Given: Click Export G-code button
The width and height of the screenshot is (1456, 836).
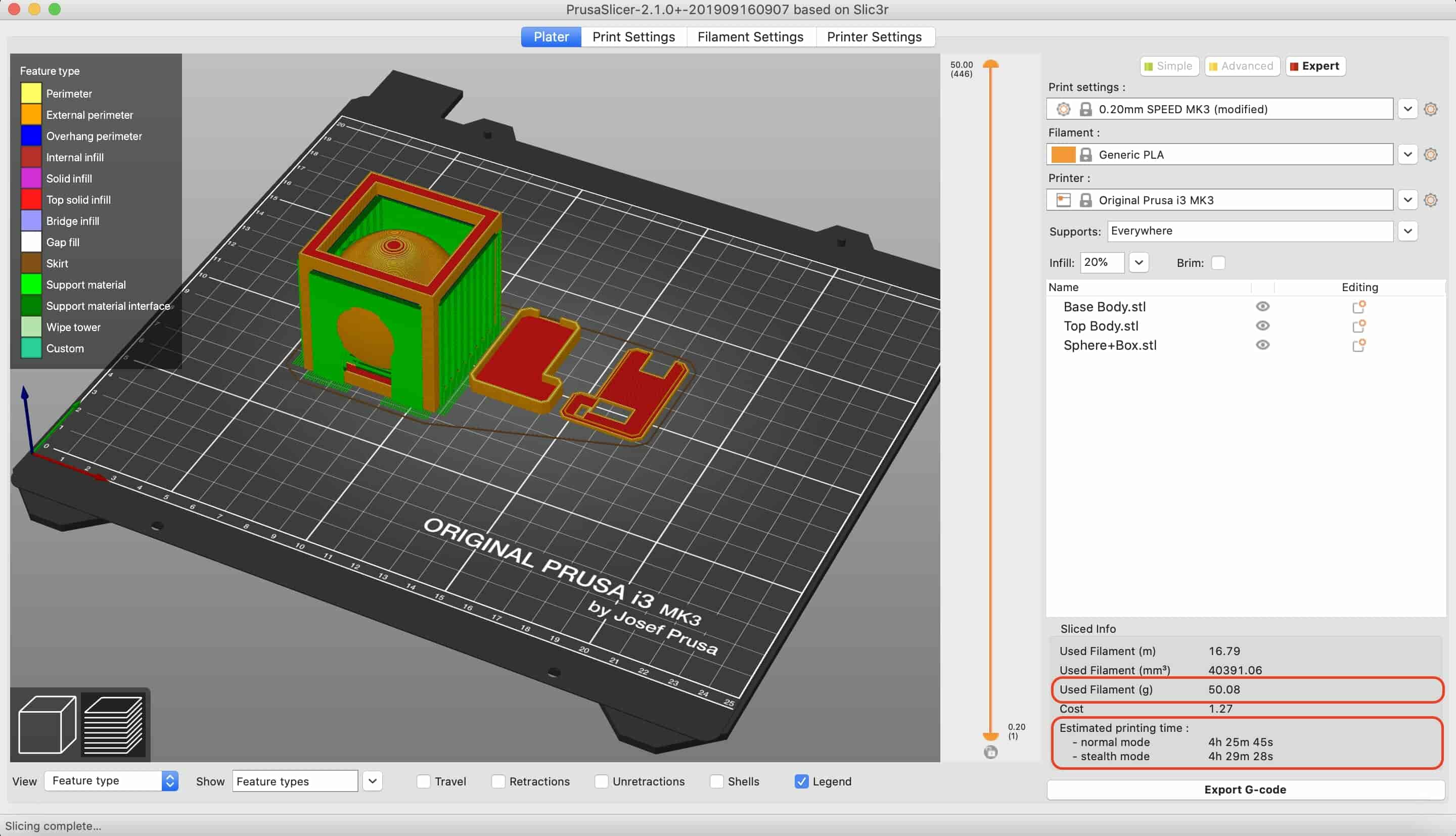Looking at the screenshot, I should pos(1245,789).
